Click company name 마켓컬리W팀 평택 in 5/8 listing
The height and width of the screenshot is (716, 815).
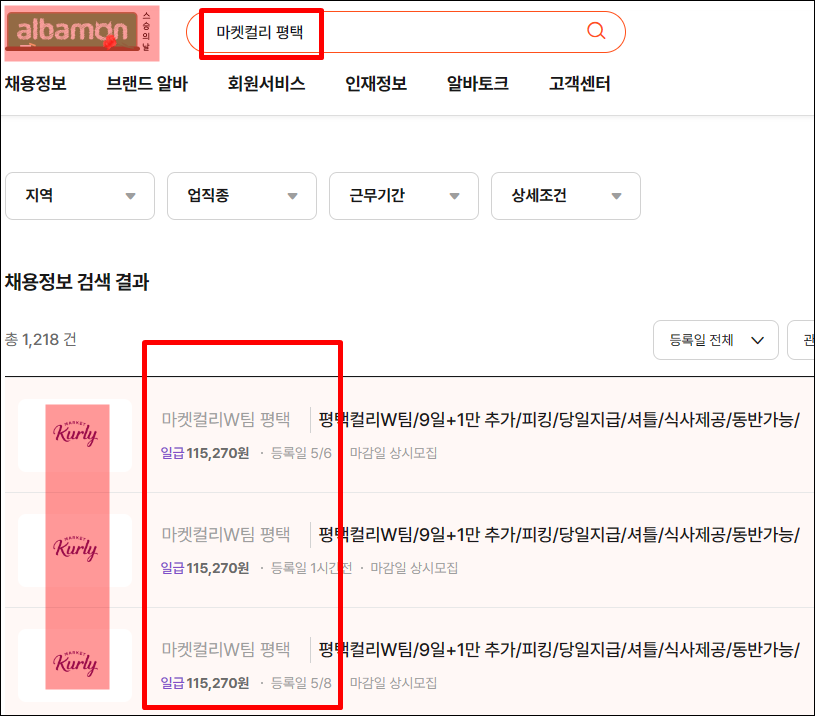226,649
